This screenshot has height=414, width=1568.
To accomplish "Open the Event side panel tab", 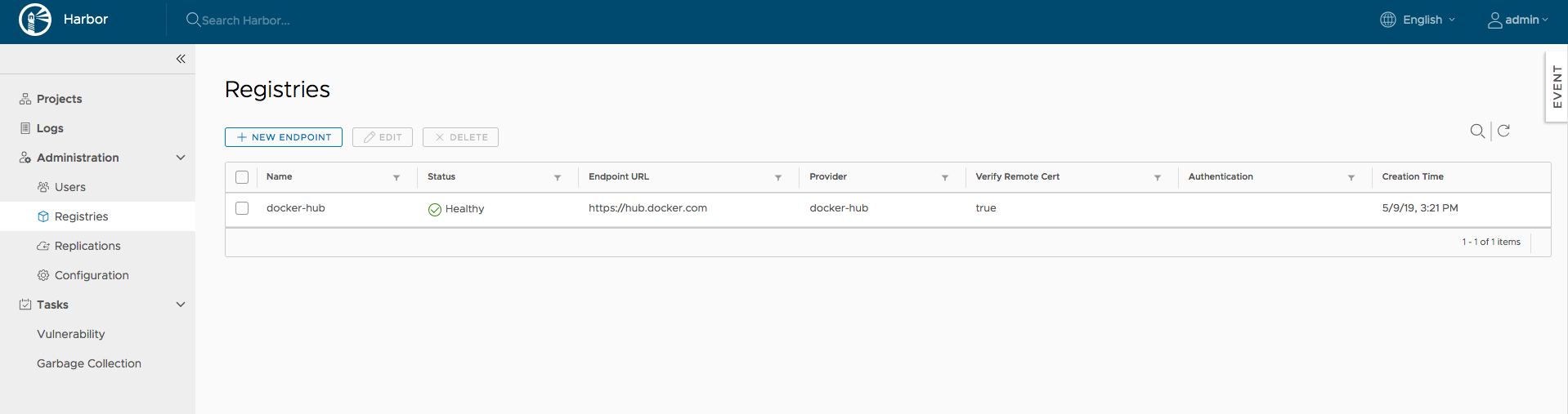I will point(1557,87).
